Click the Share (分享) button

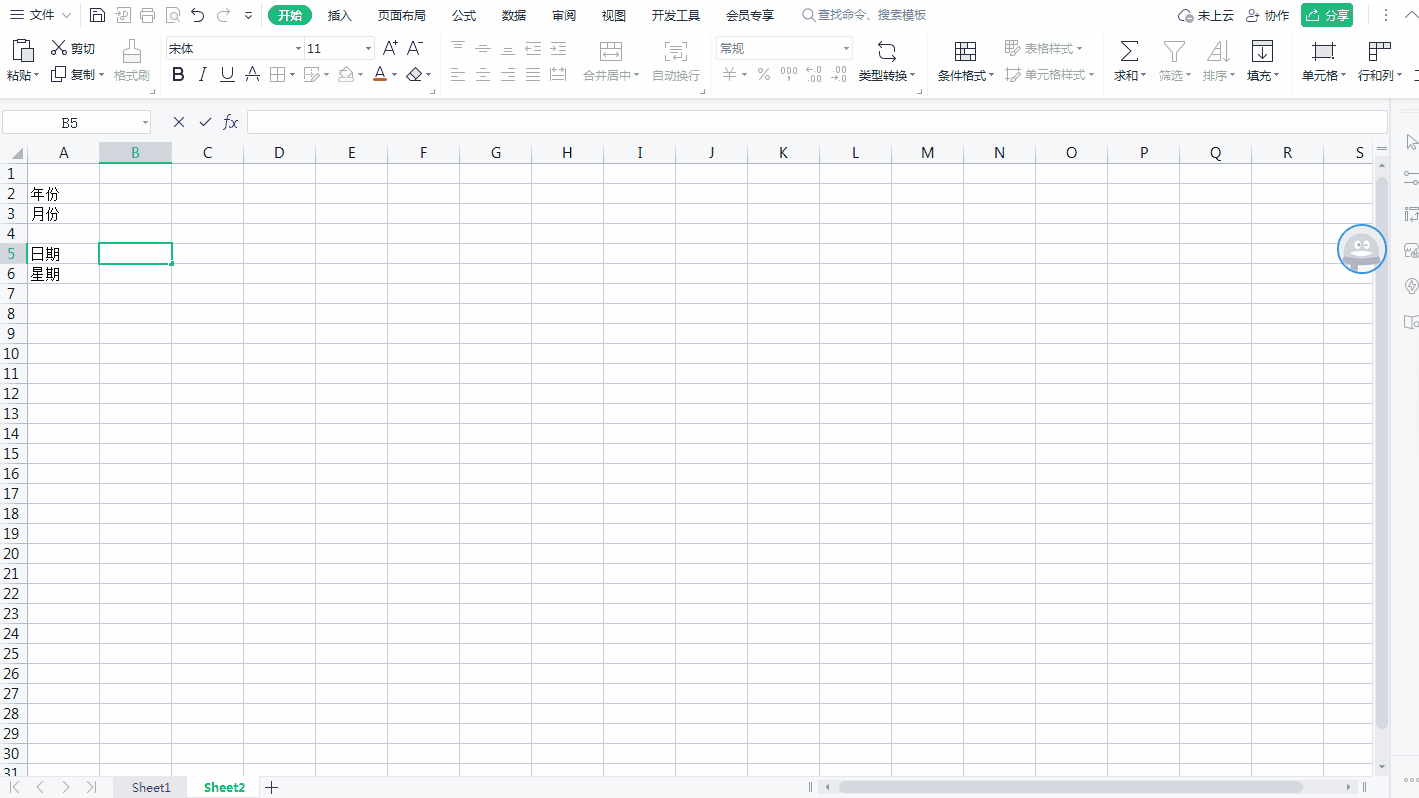click(1327, 15)
